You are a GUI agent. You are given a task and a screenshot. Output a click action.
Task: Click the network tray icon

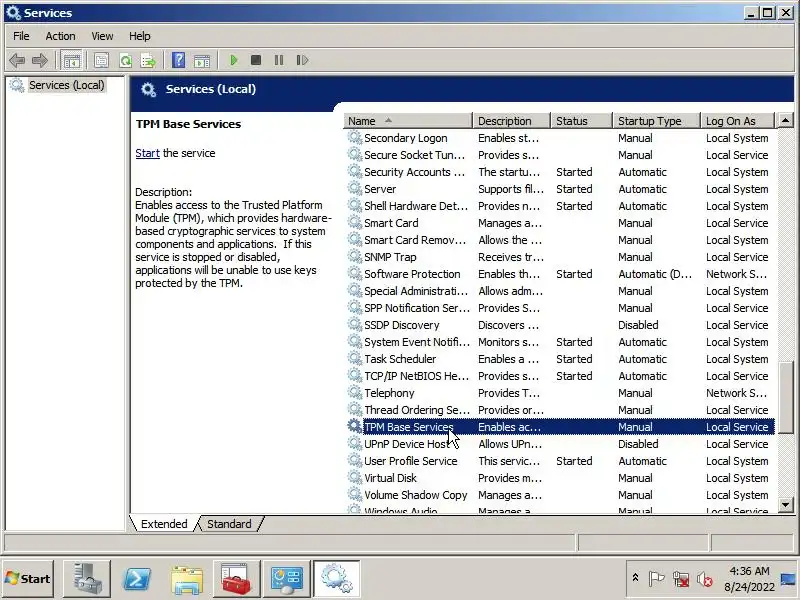681,579
